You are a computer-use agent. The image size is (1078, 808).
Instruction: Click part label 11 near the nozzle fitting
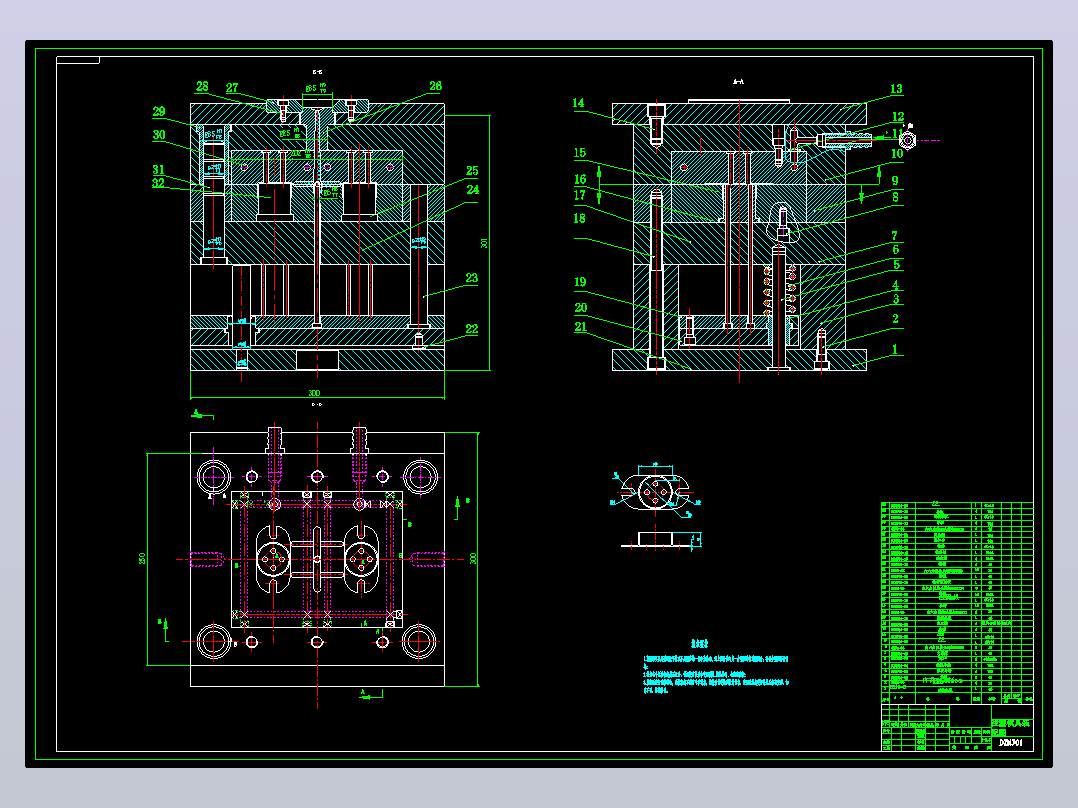pos(898,134)
